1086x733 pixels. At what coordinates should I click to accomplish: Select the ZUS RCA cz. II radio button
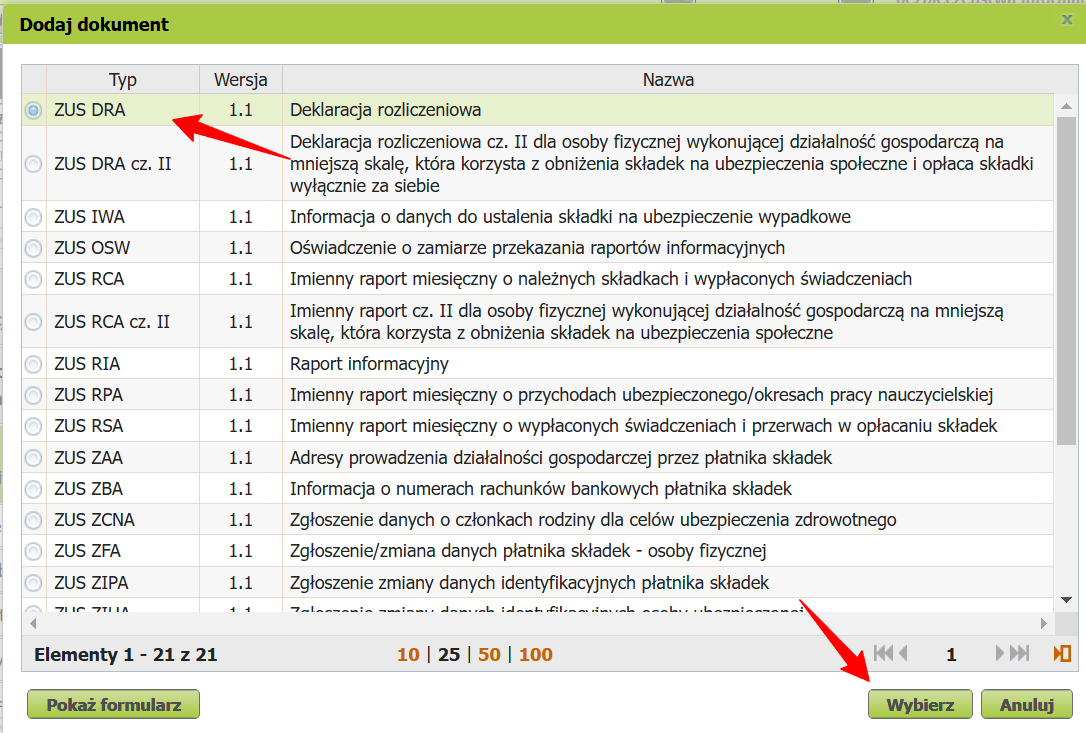click(33, 322)
